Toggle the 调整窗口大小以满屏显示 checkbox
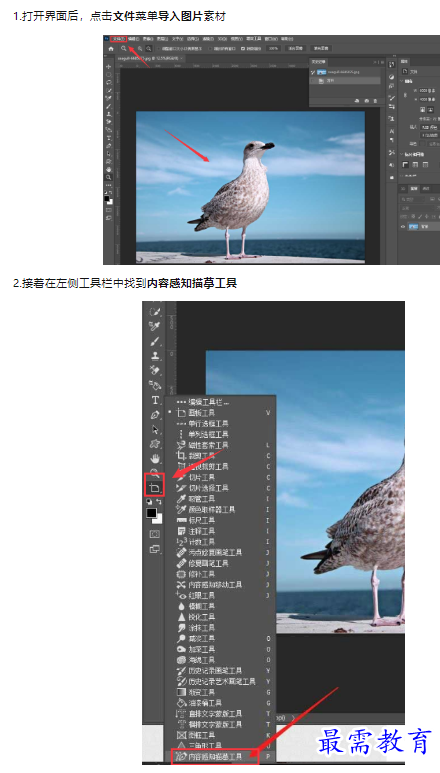The image size is (440, 773). [x=158, y=48]
